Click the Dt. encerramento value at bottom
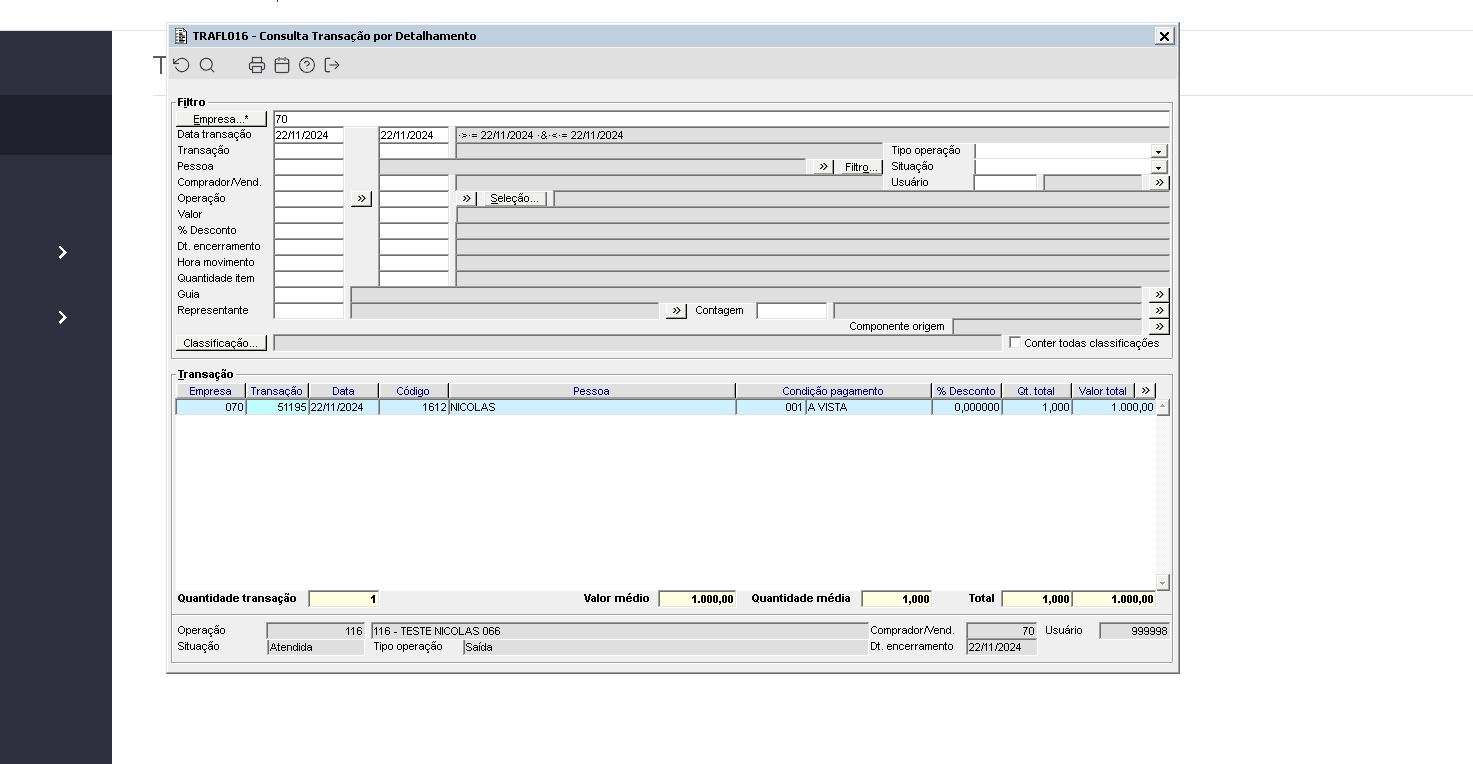1473x764 pixels. (1002, 647)
